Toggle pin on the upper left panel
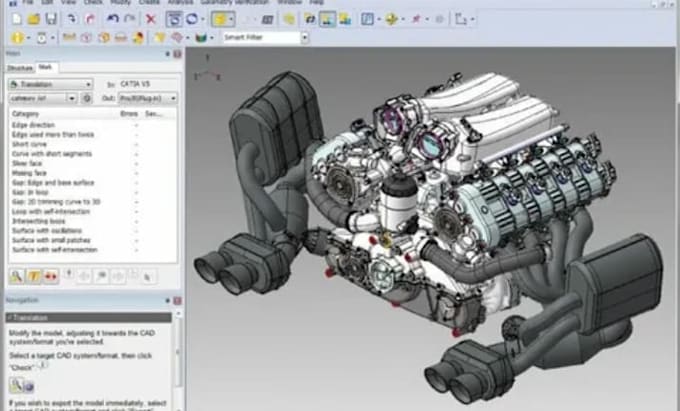Image resolution: width=680 pixels, height=411 pixels. pos(167,54)
